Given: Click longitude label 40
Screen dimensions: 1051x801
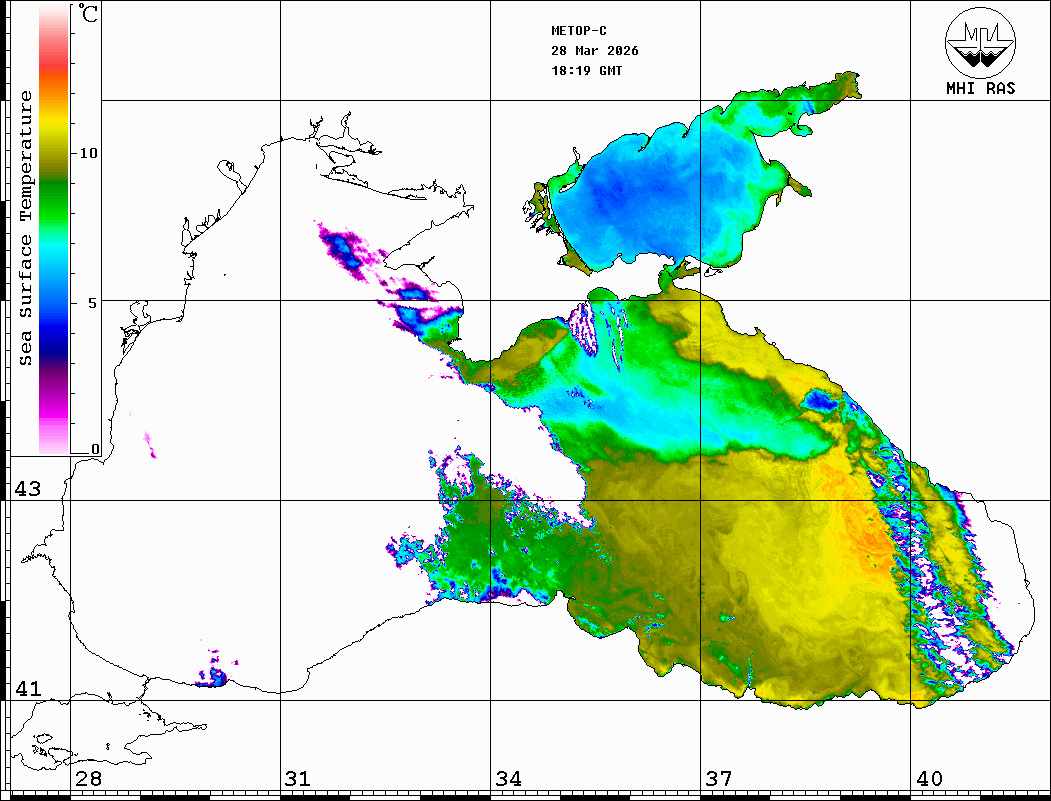Looking at the screenshot, I should (x=929, y=779).
